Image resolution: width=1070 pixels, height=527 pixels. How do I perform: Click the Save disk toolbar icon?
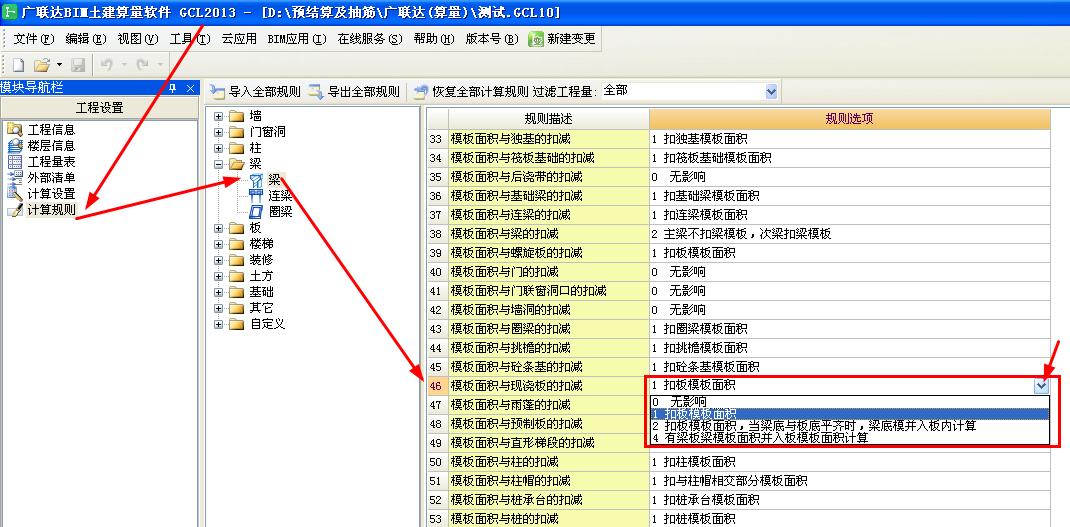(x=78, y=65)
